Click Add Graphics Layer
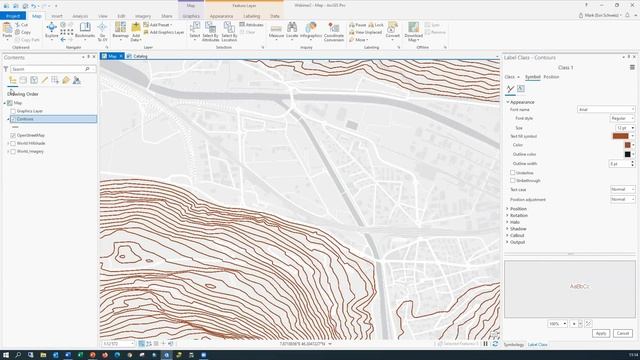The width and height of the screenshot is (640, 360). pos(164,32)
